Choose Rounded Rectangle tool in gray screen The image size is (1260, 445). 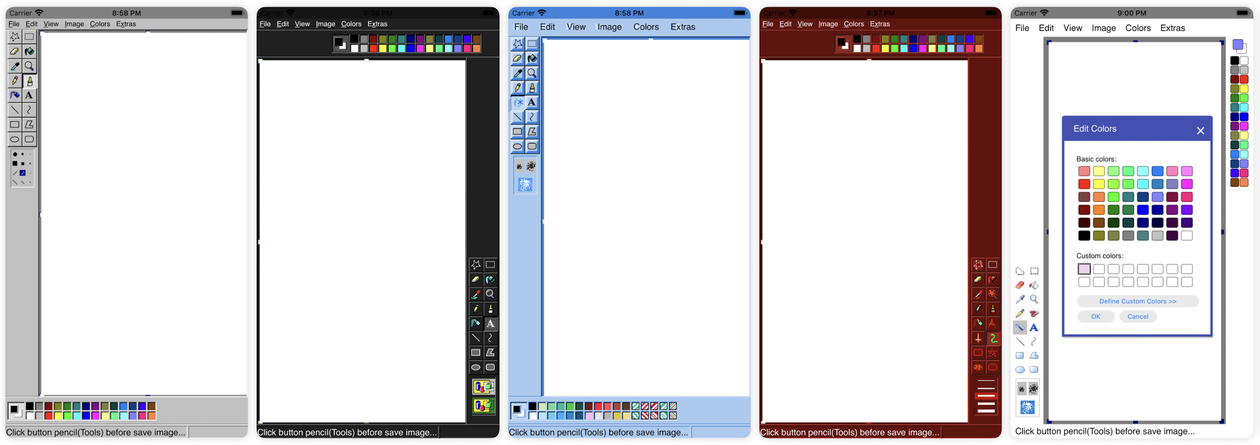pos(29,139)
